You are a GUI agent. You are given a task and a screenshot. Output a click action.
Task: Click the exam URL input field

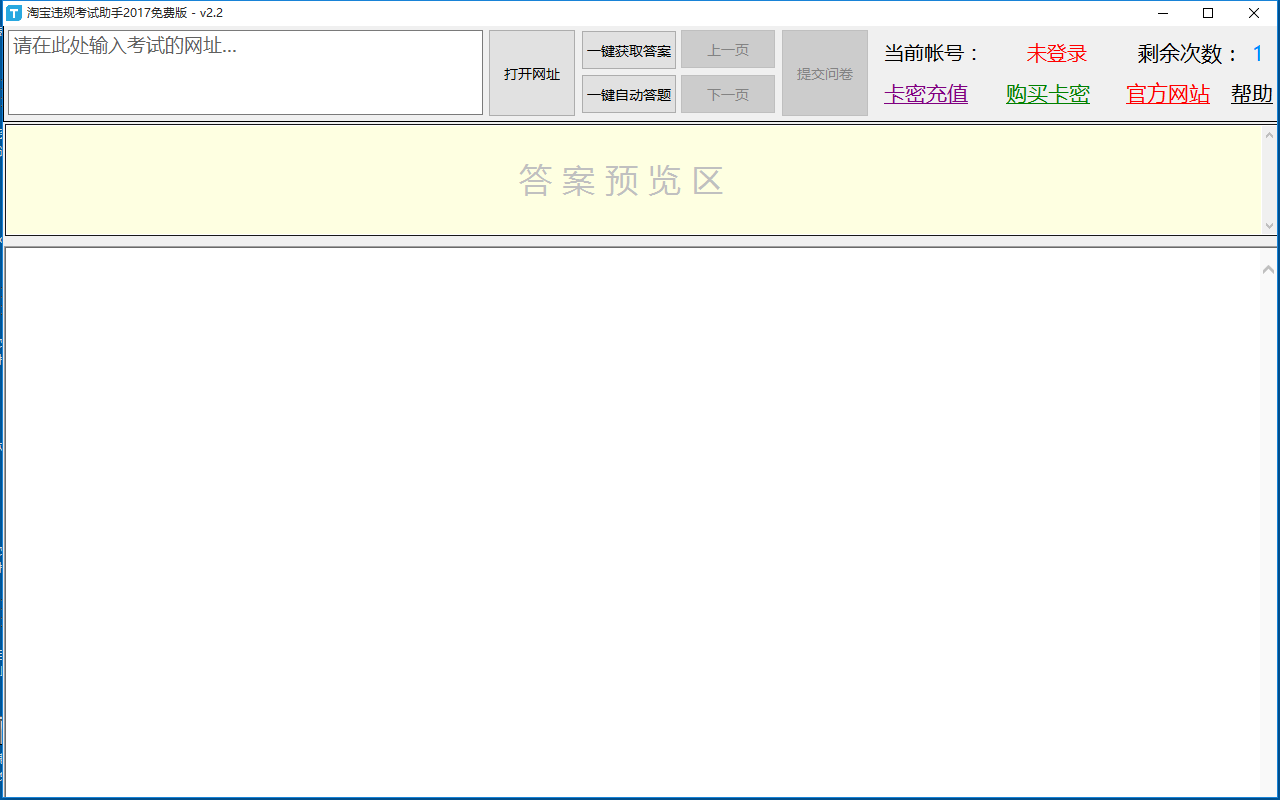pyautogui.click(x=245, y=72)
